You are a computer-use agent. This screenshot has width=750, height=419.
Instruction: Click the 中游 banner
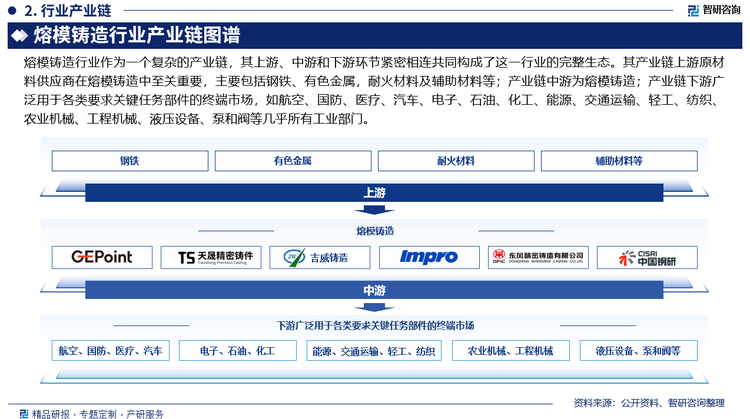tap(374, 290)
